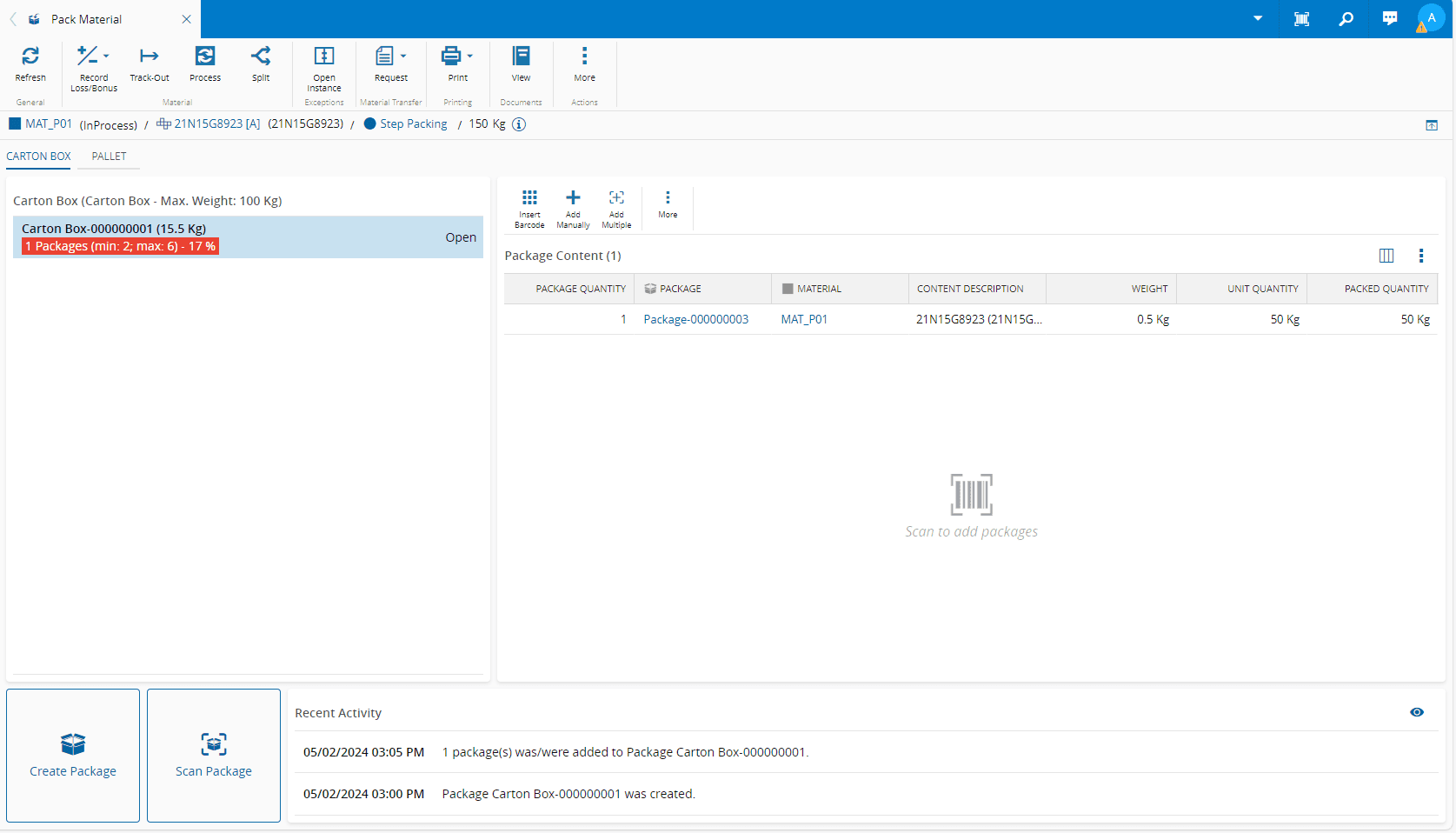This screenshot has width=1456, height=833.
Task: Toggle Recent Activity visibility eye icon
Action: 1417,712
